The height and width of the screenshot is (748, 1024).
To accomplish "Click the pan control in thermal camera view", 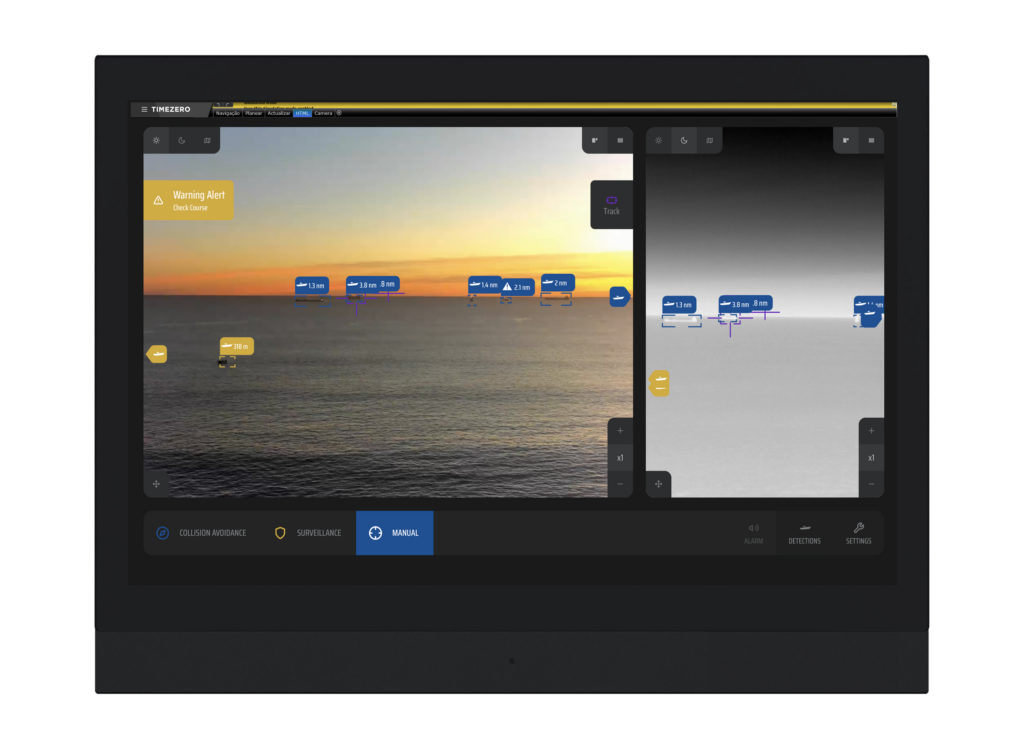I will [658, 484].
